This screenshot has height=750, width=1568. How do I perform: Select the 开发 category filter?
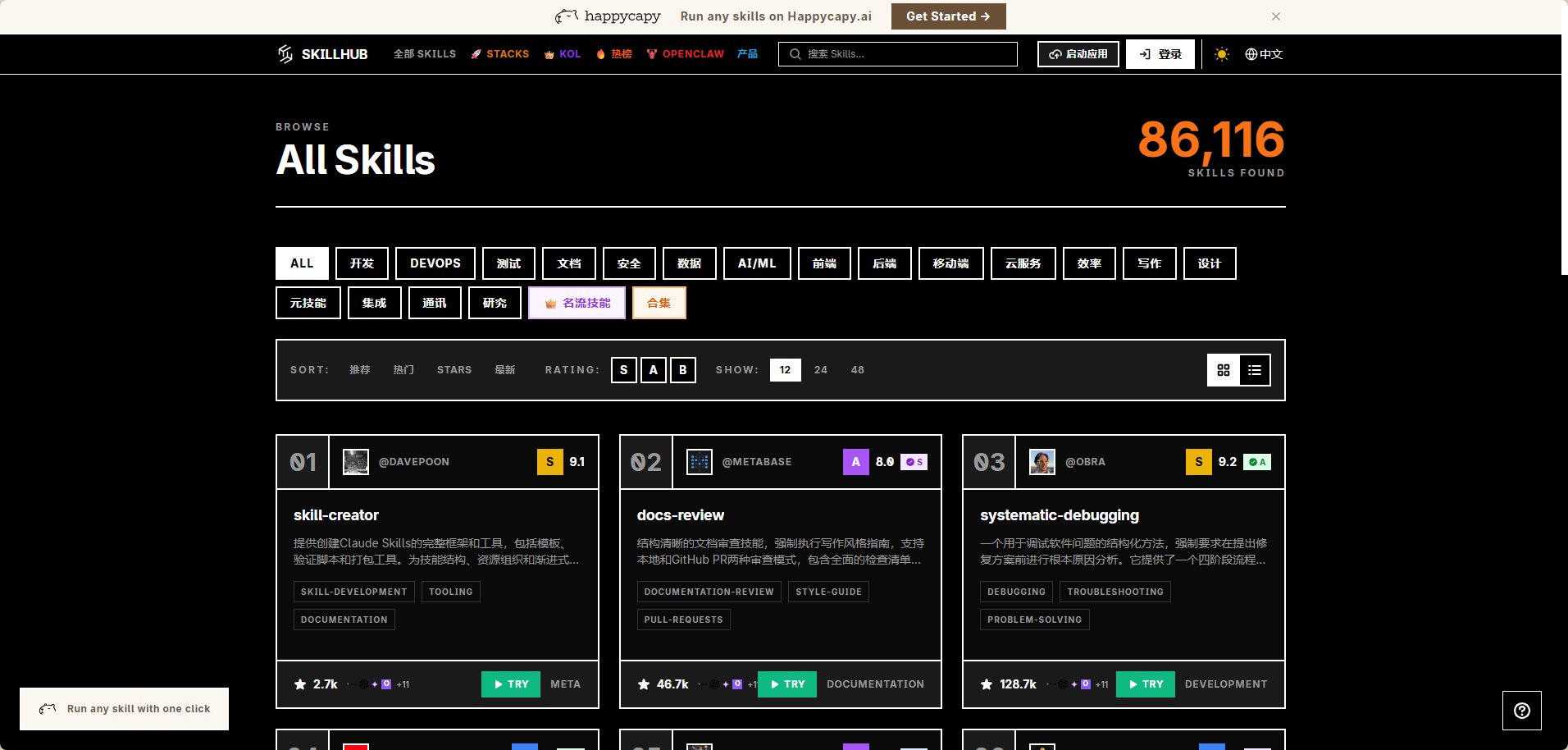(362, 263)
